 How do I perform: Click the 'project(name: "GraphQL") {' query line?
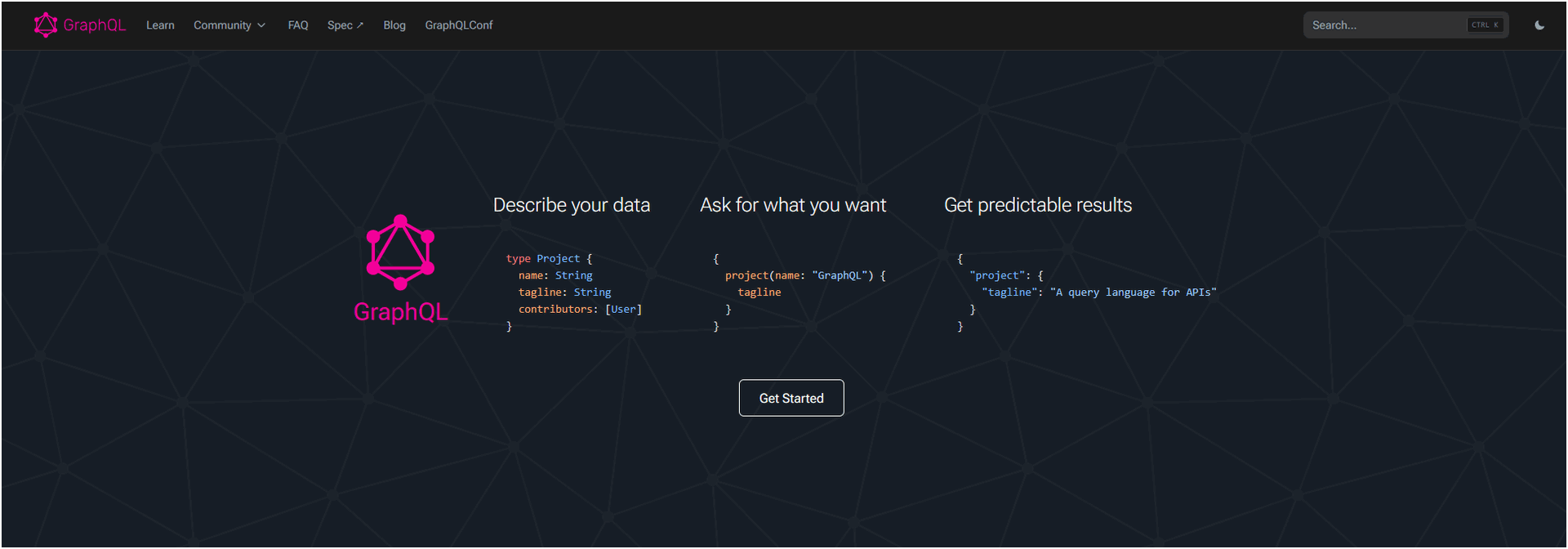point(805,276)
